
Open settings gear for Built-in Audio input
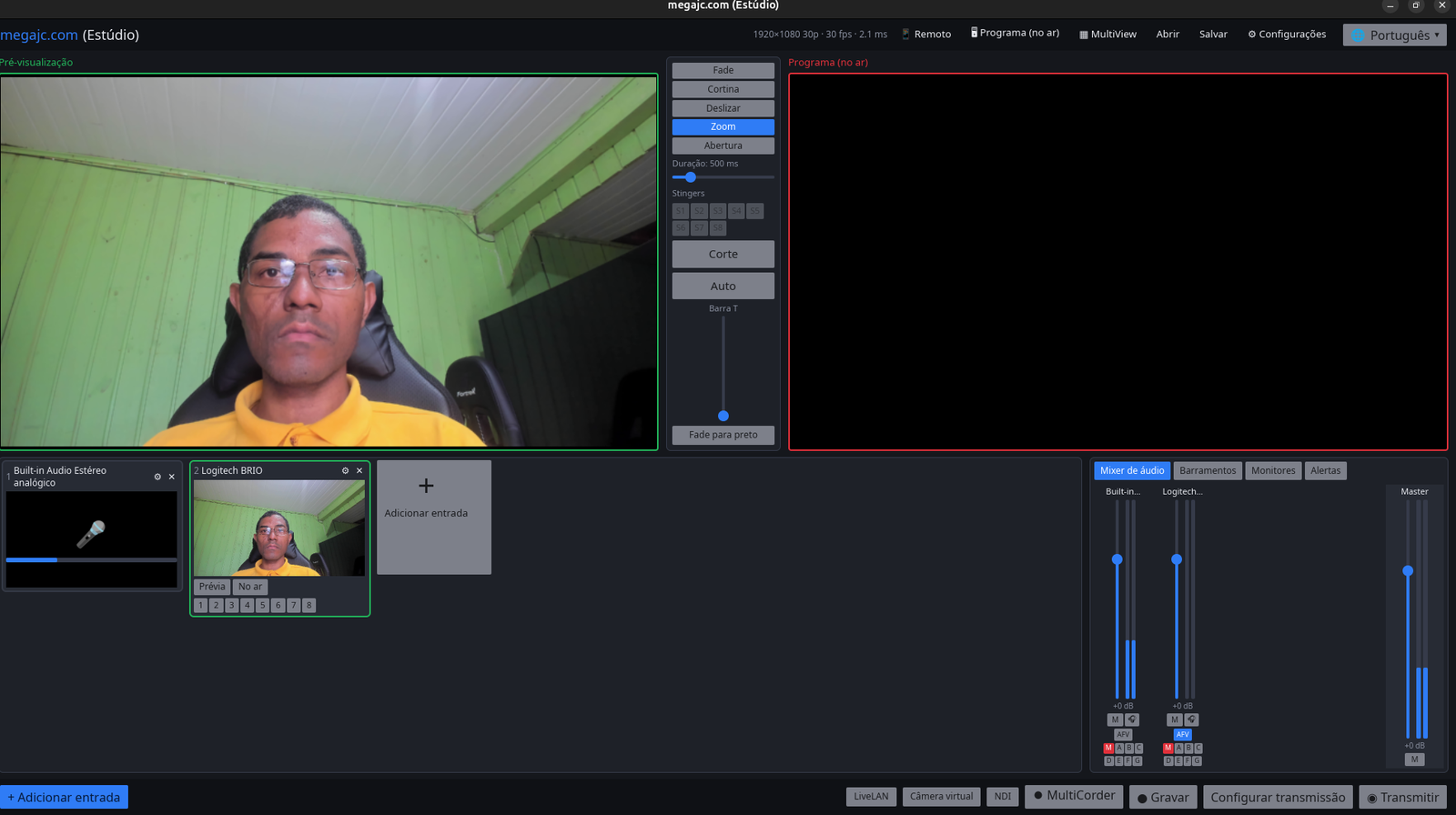[157, 477]
